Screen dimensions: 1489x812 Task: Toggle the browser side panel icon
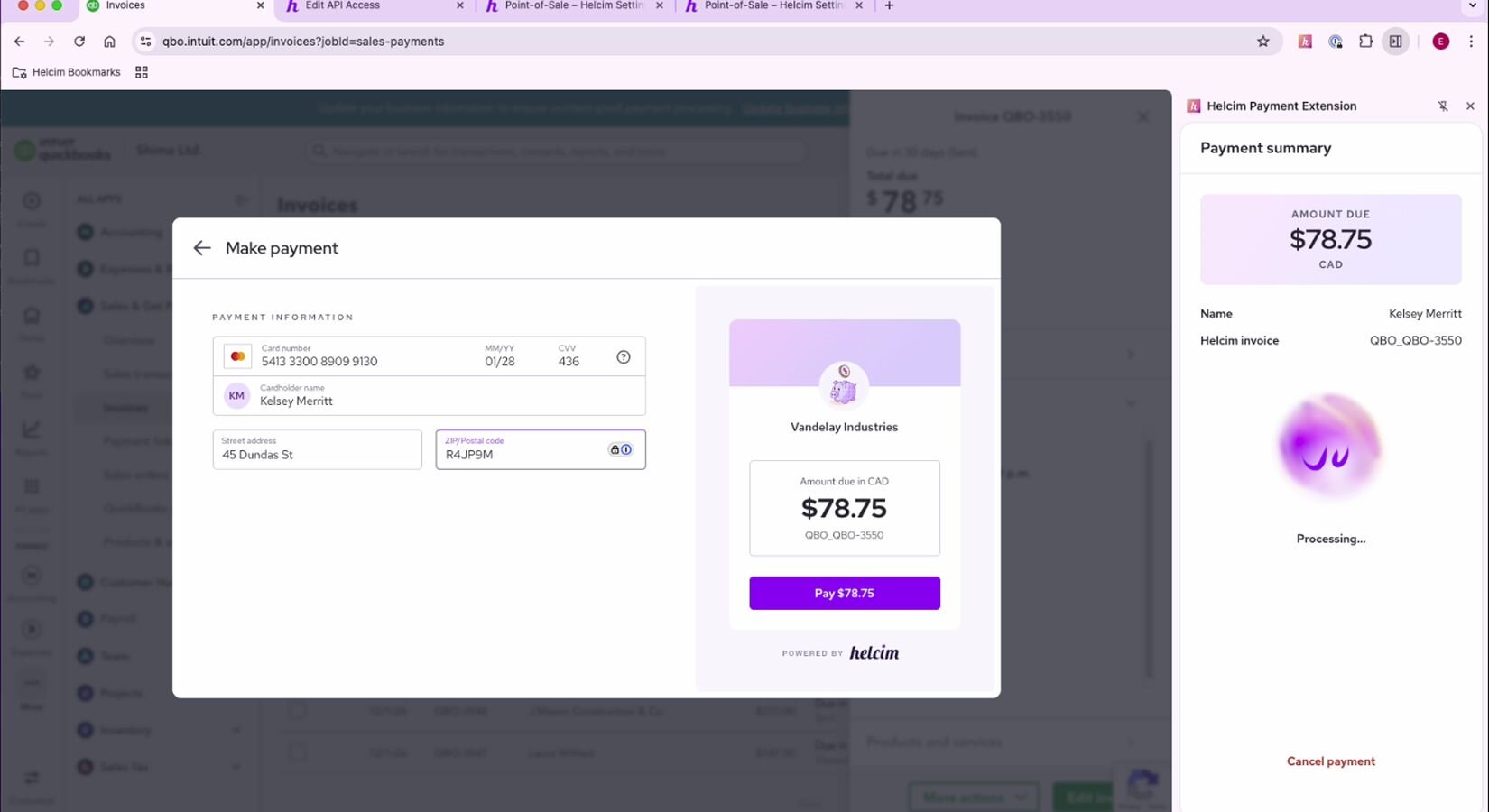[1396, 42]
